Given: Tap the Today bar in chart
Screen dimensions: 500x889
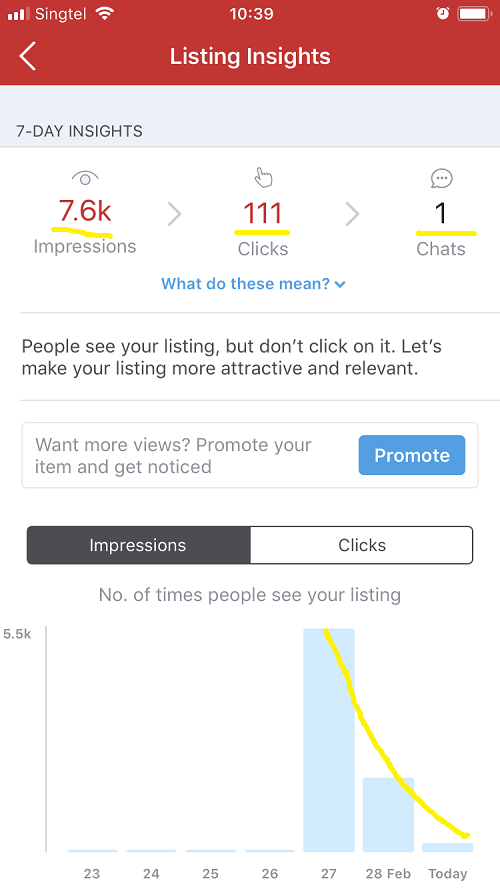Looking at the screenshot, I should click(447, 847).
